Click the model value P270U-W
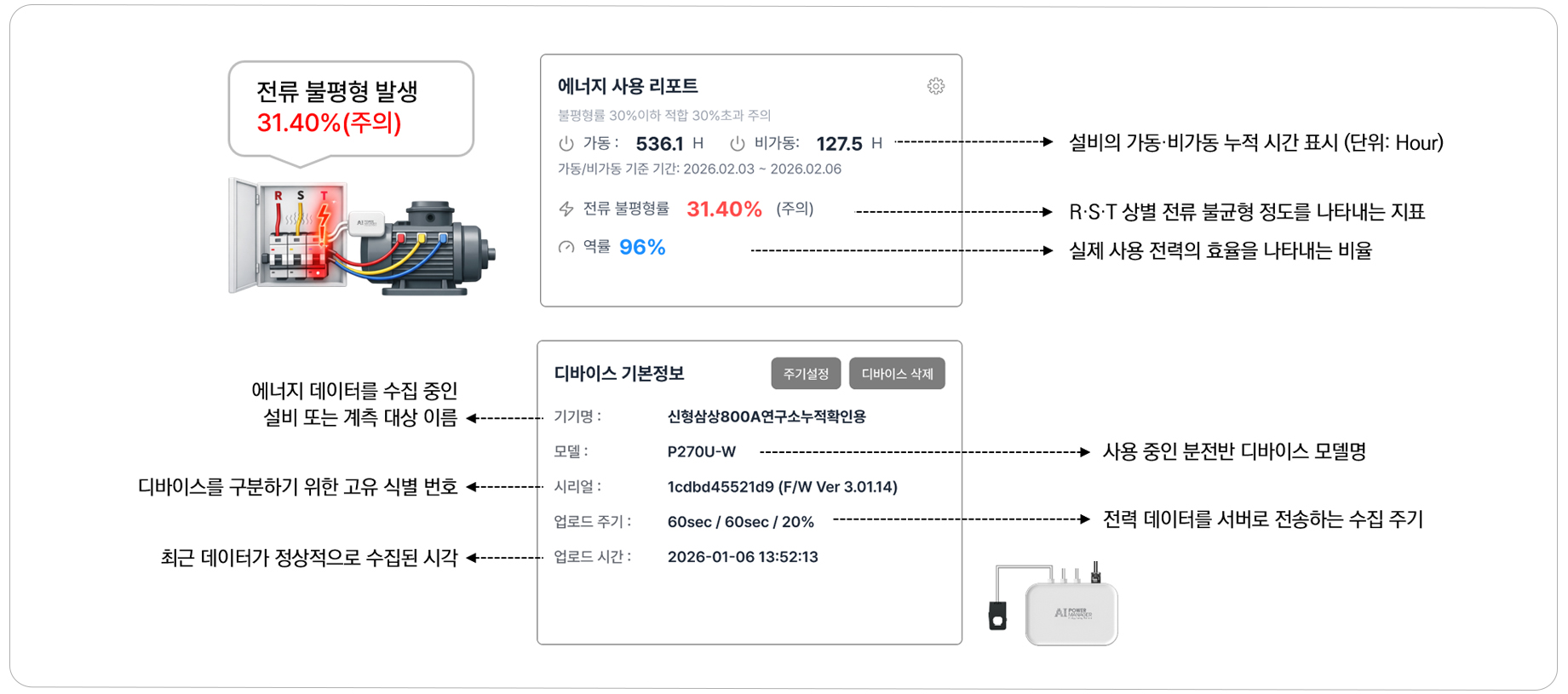 (x=701, y=451)
